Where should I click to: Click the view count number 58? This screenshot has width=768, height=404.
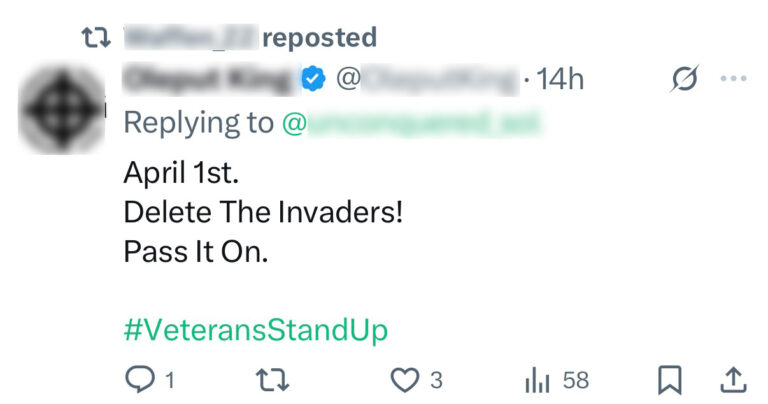pyautogui.click(x=576, y=380)
